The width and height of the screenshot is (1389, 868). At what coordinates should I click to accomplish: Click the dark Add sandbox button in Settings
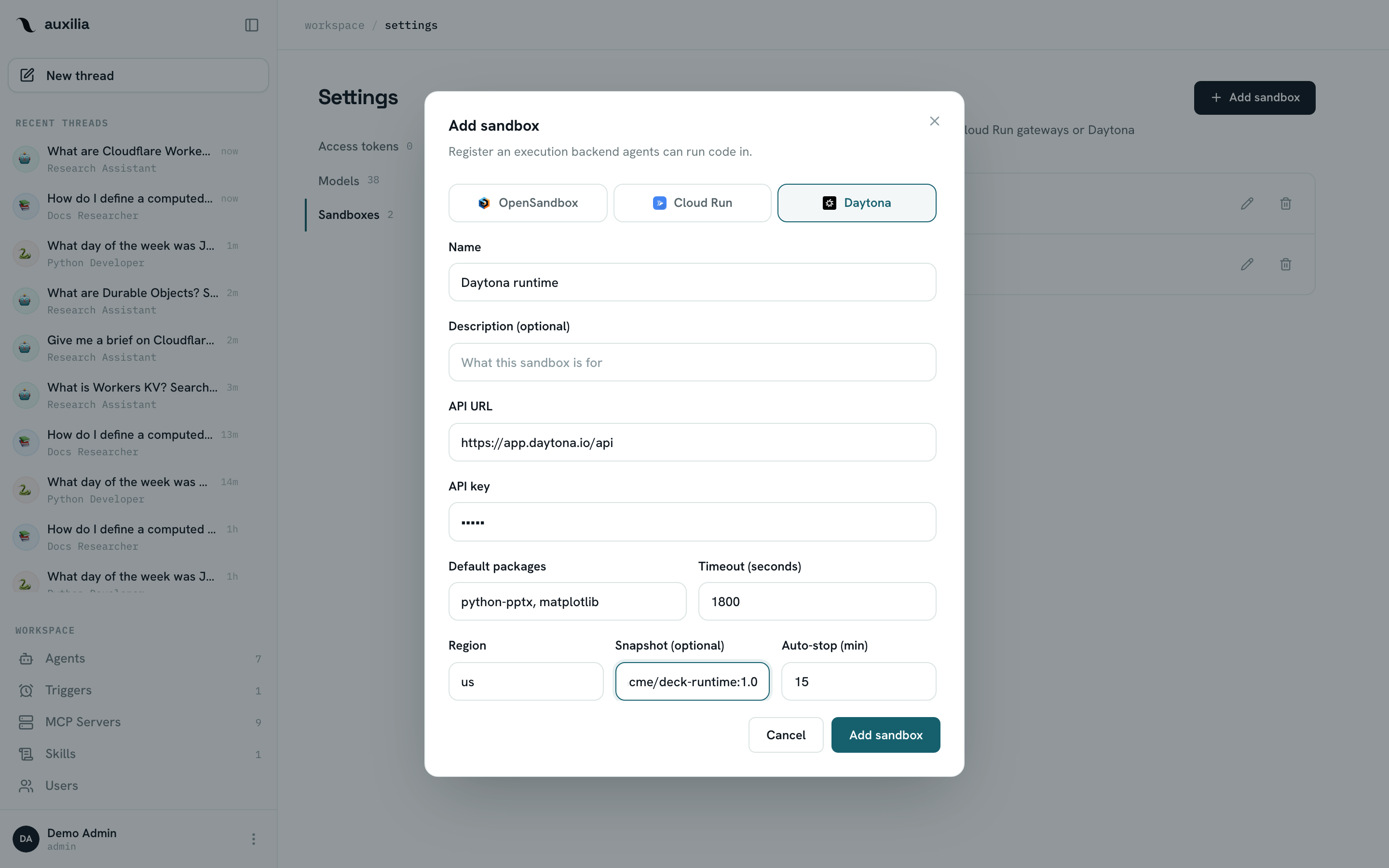1255,97
